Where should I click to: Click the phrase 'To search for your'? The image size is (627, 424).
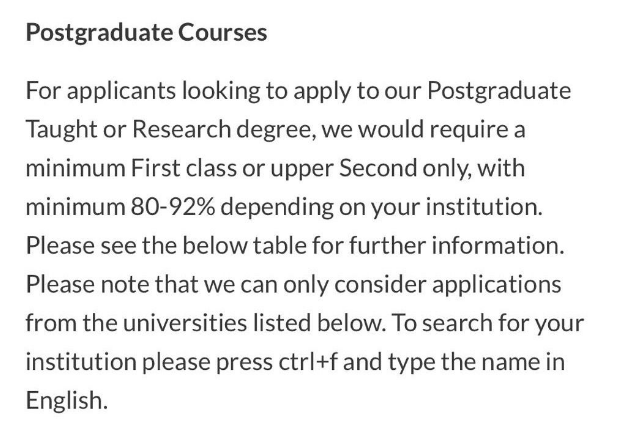487,324
